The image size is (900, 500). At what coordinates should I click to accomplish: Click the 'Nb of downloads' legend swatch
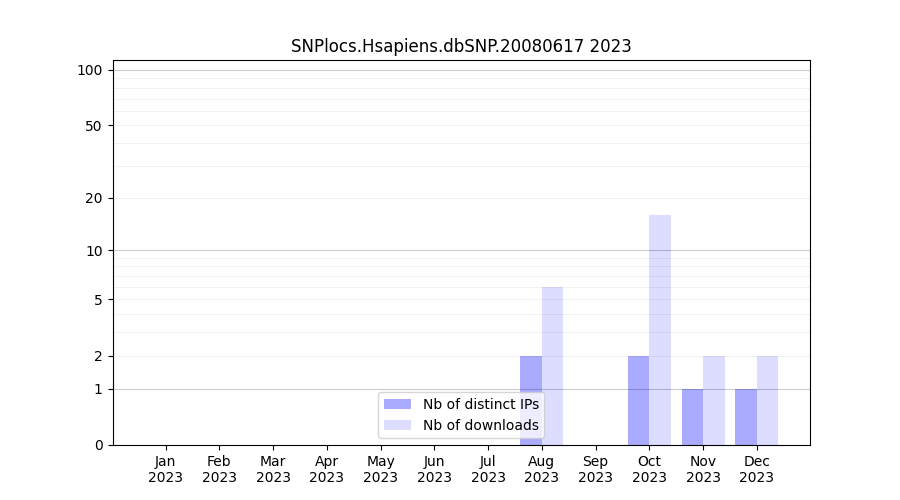[397, 425]
